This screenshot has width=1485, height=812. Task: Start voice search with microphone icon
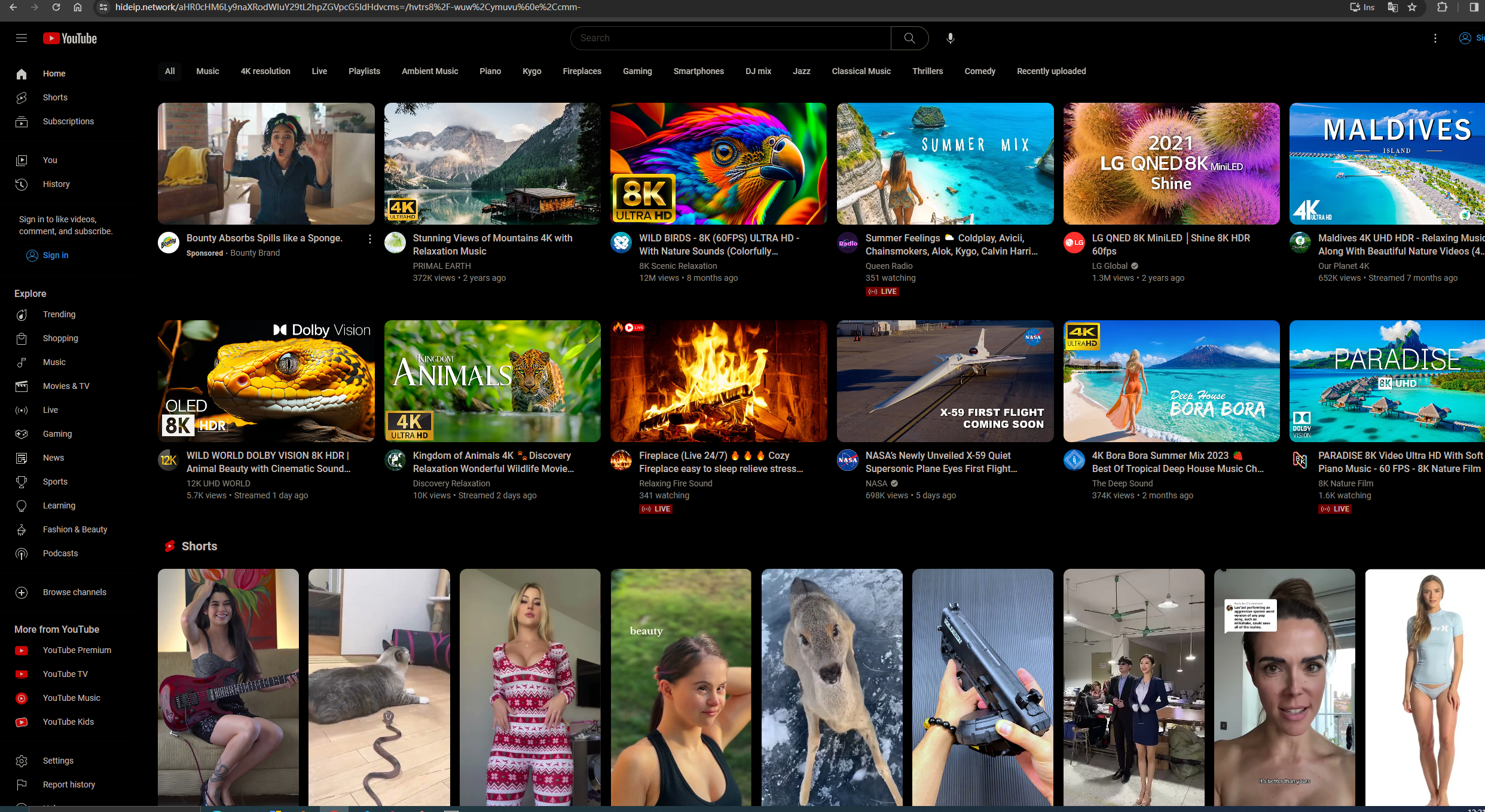(x=951, y=38)
